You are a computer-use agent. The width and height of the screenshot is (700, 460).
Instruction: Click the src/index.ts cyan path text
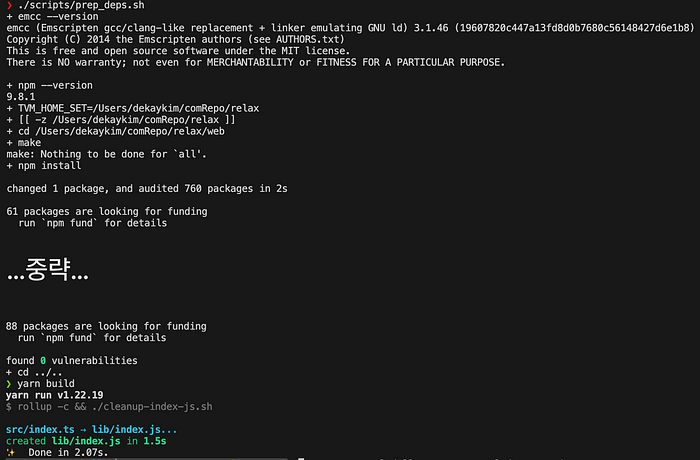pyautogui.click(x=40, y=430)
